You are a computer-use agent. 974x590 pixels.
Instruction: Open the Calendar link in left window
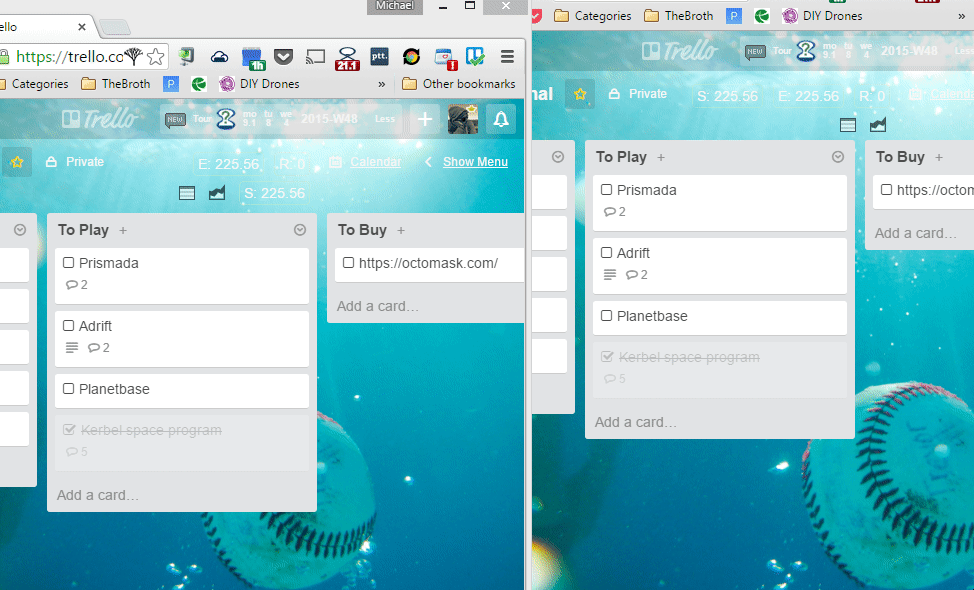(375, 162)
